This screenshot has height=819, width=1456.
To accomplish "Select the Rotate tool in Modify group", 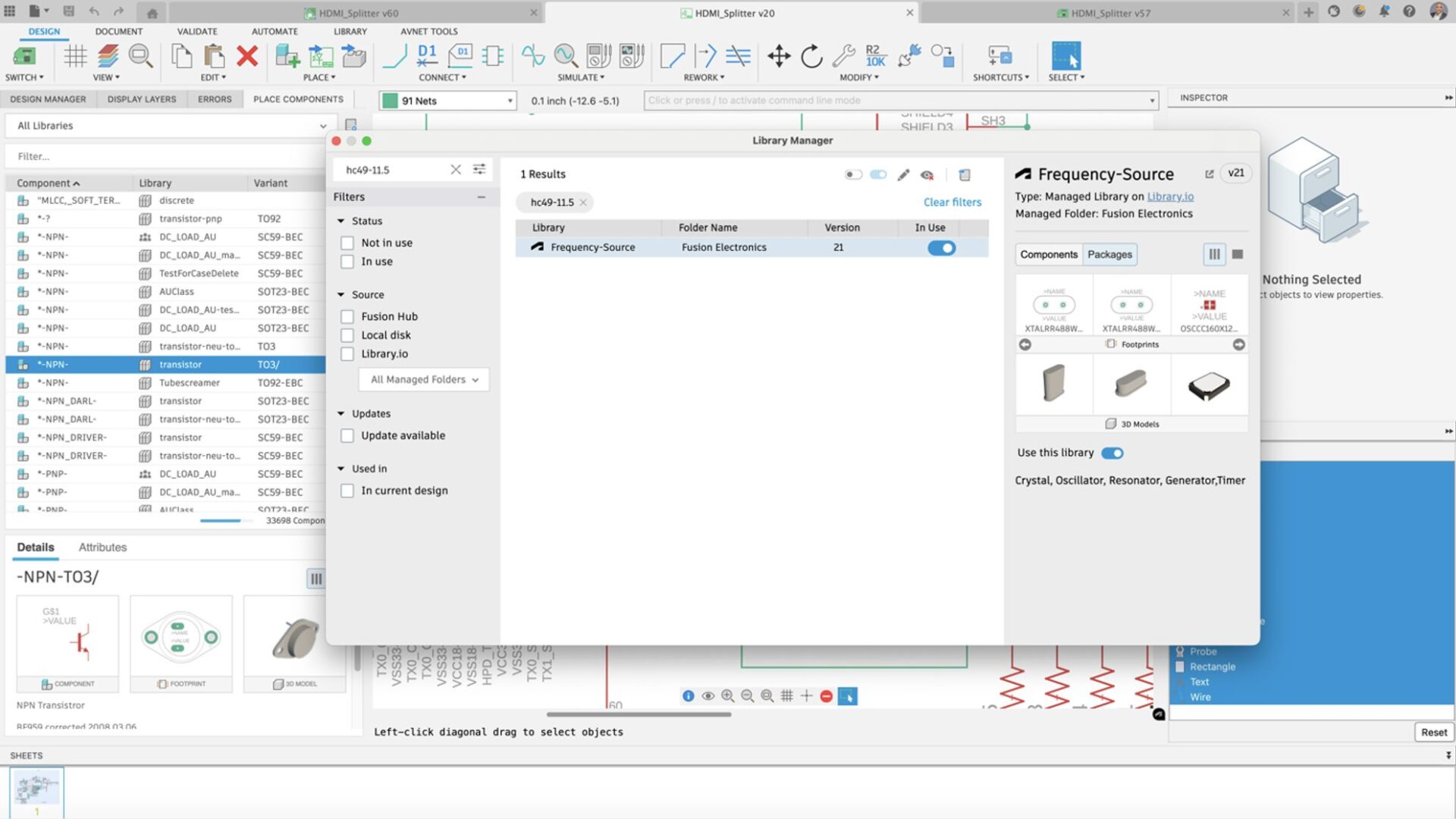I will pos(811,56).
